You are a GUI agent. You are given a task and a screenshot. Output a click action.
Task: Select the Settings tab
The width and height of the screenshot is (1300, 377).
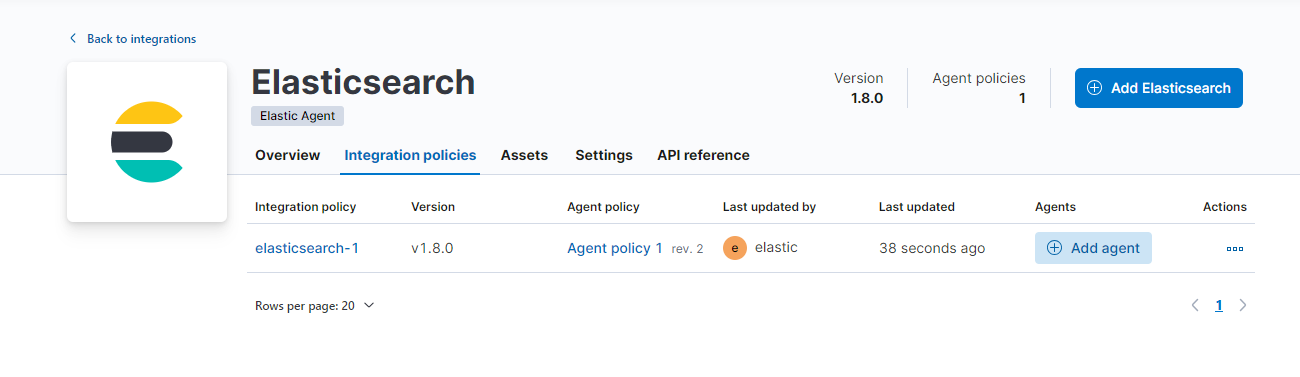tap(604, 155)
